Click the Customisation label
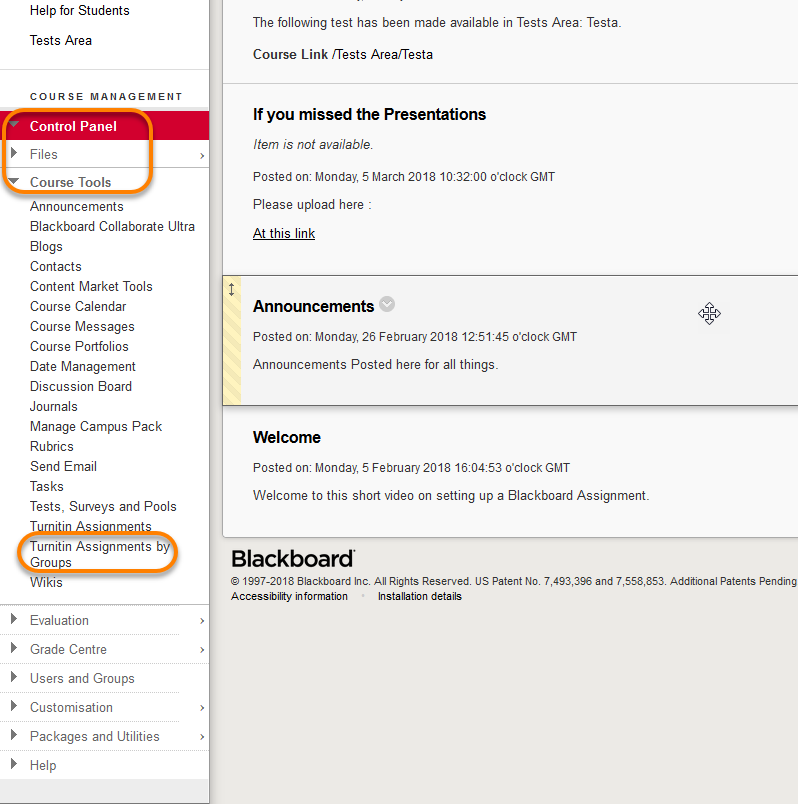The image size is (798, 804). [71, 707]
